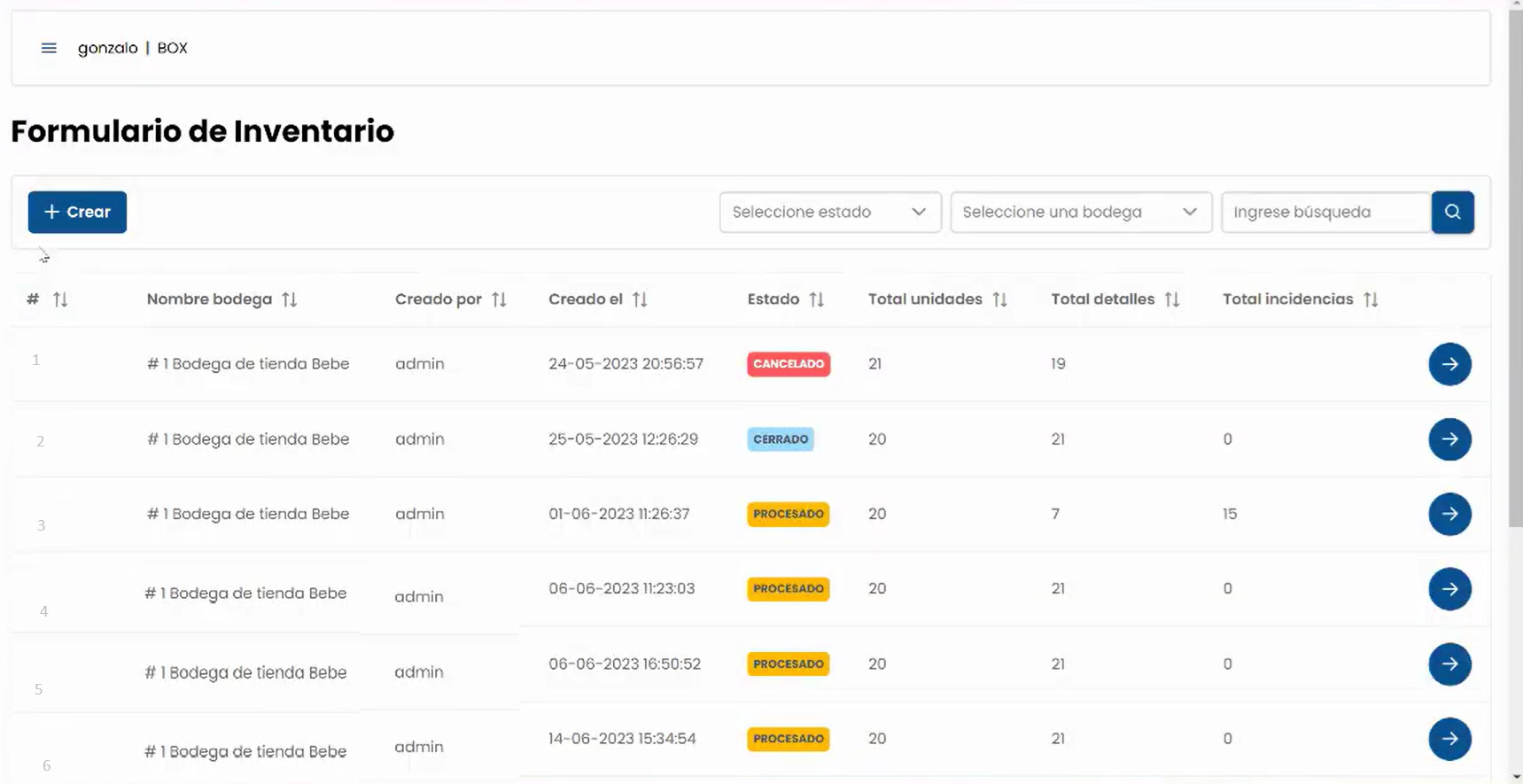Image resolution: width=1523 pixels, height=784 pixels.
Task: Open the hamburger navigation menu
Action: click(x=49, y=48)
